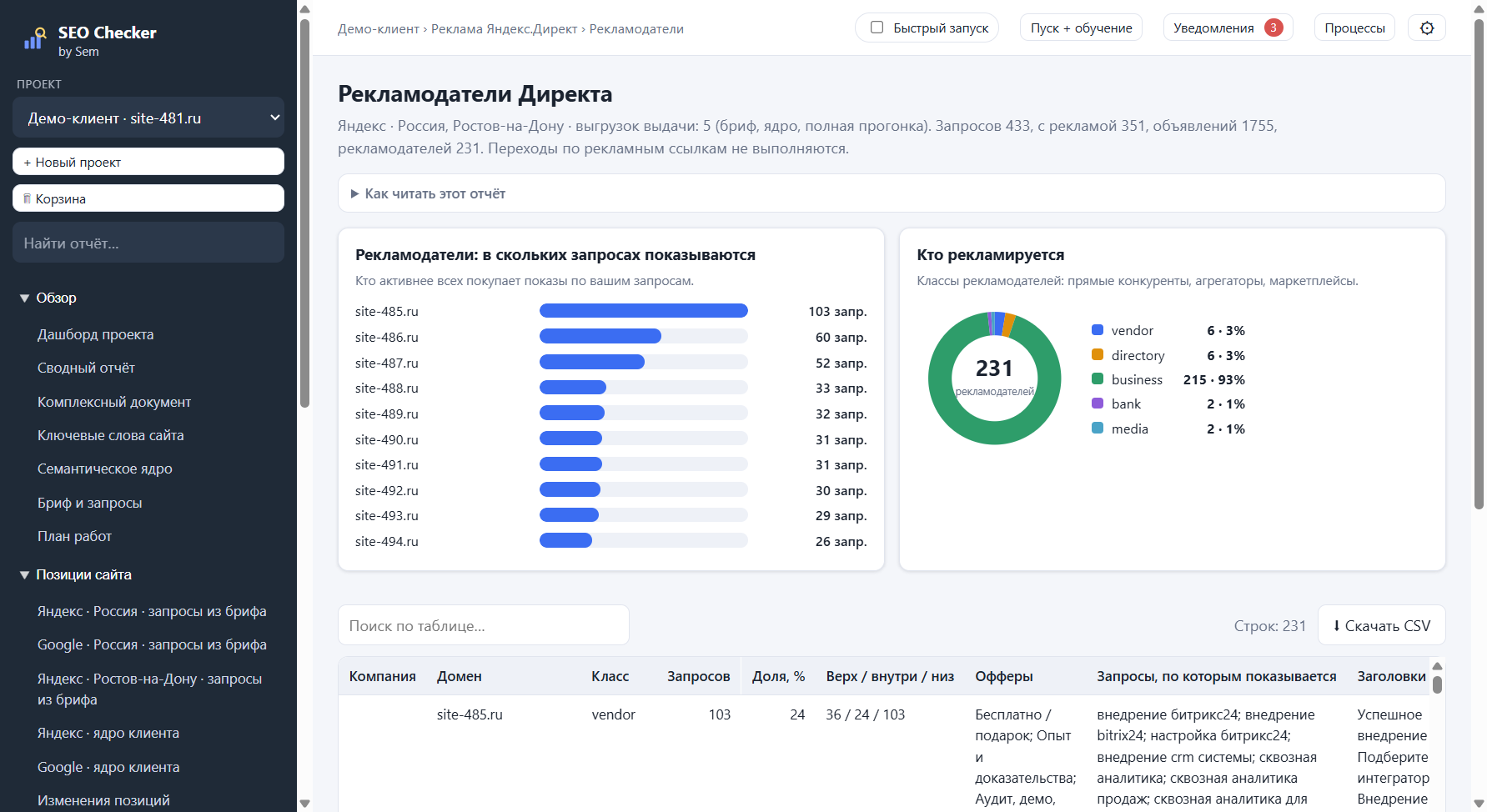
Task: Expand the Как читать этот отчёт section
Action: tap(891, 193)
